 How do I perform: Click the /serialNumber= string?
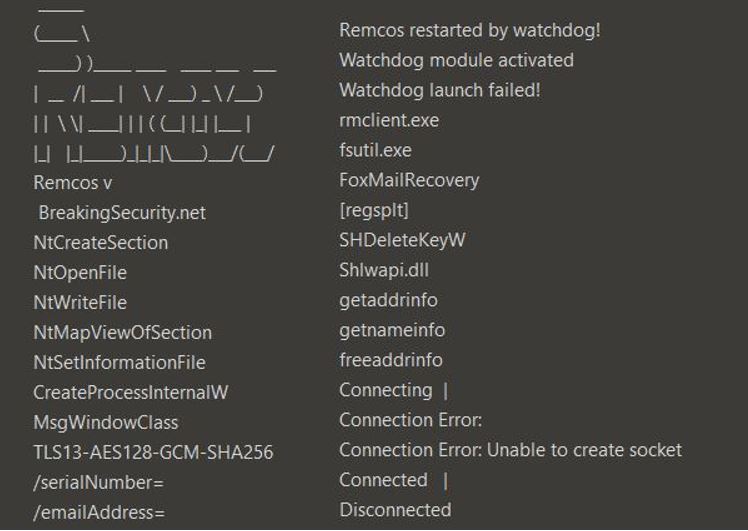click(98, 483)
